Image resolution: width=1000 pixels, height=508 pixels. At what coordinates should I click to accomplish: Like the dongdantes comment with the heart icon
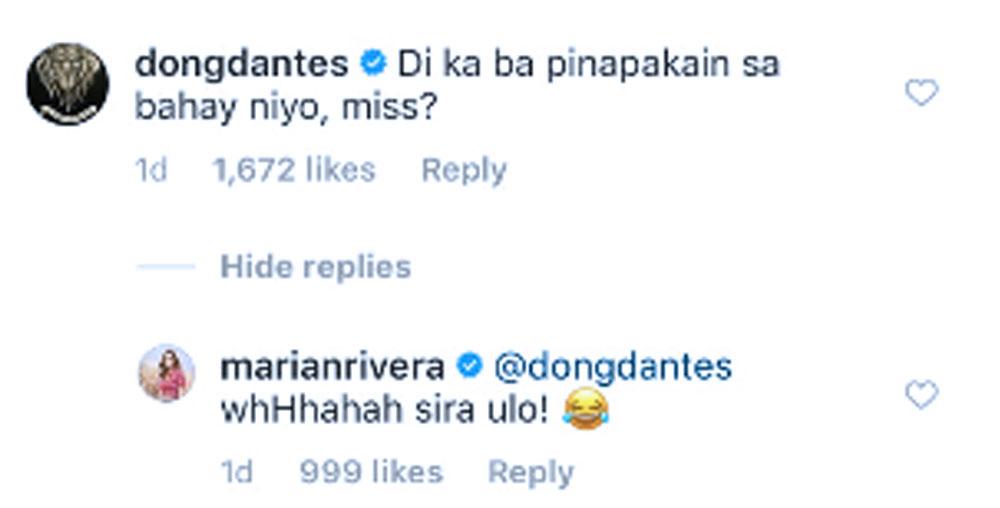pos(922,93)
